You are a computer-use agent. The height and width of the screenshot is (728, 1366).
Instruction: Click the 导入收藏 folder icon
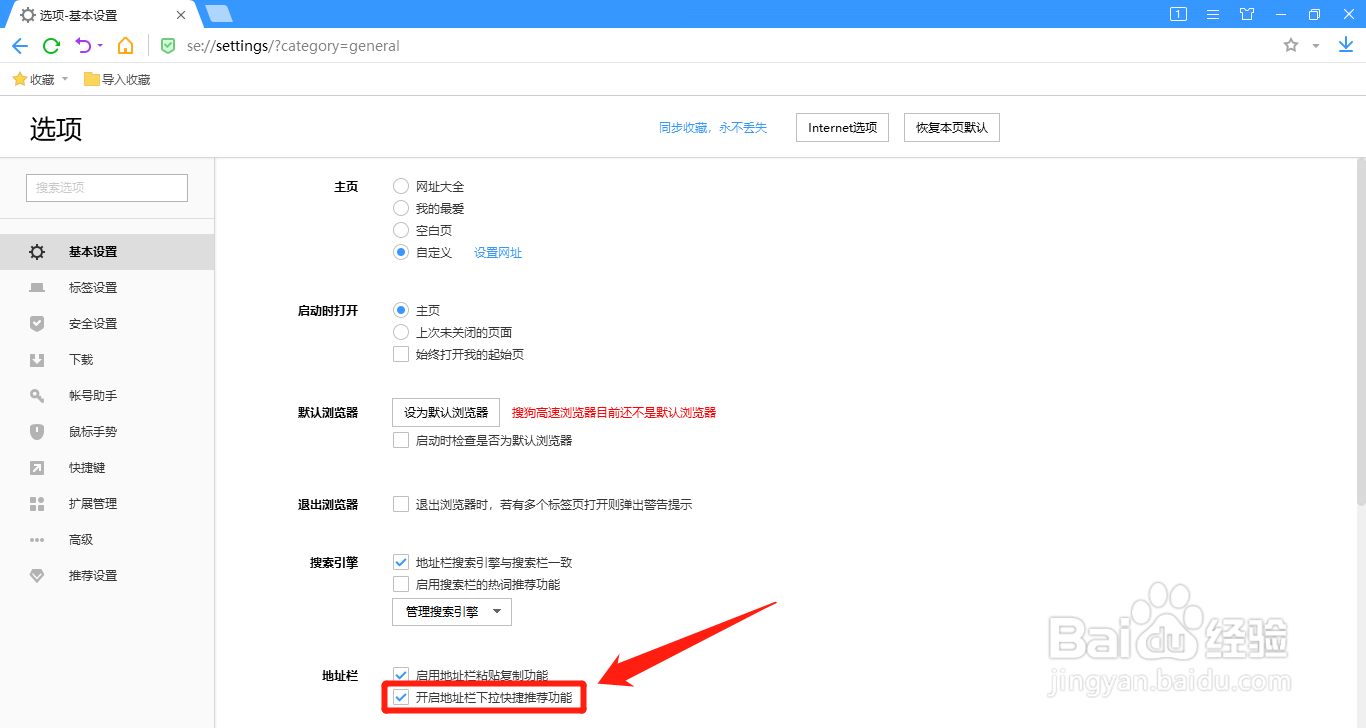pos(89,78)
